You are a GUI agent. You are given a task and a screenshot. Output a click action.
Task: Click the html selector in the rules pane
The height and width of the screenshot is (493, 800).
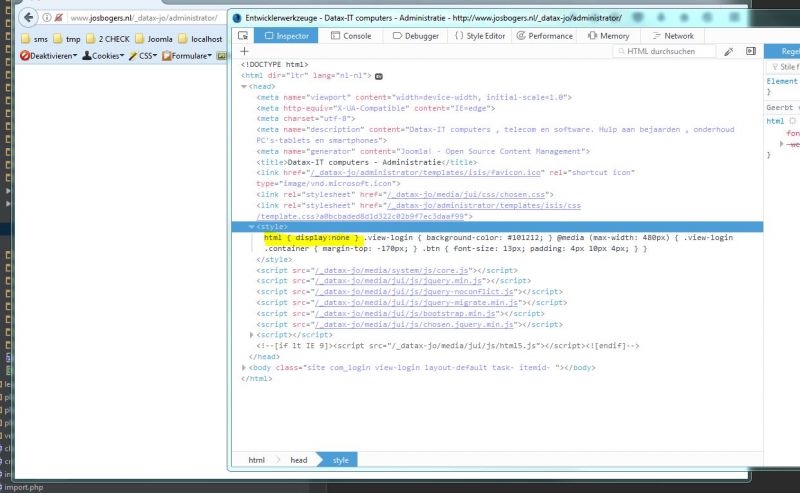click(x=774, y=121)
